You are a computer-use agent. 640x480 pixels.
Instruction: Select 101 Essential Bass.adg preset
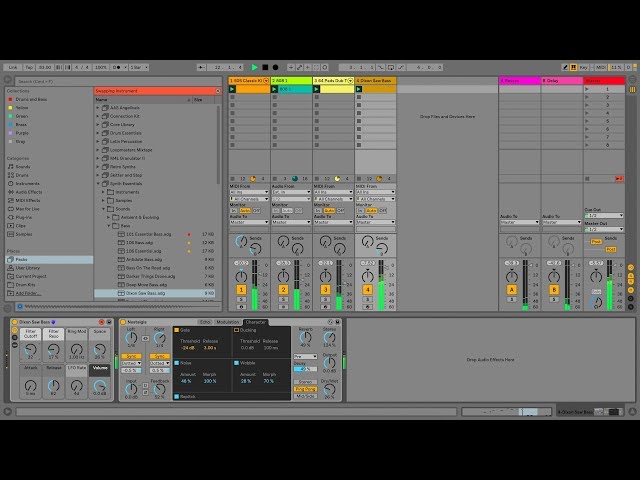[x=149, y=234]
